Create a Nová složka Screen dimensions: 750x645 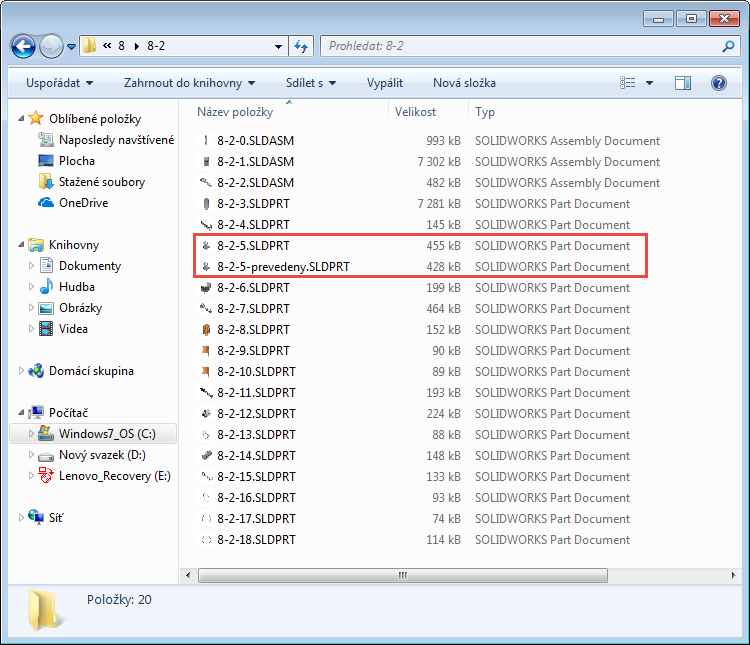point(464,83)
